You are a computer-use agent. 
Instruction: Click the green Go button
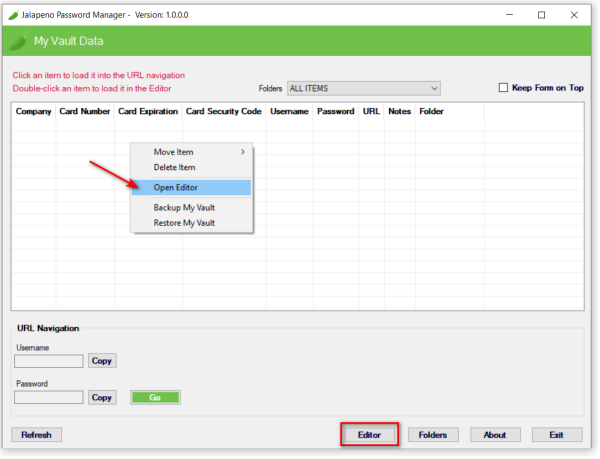156,398
